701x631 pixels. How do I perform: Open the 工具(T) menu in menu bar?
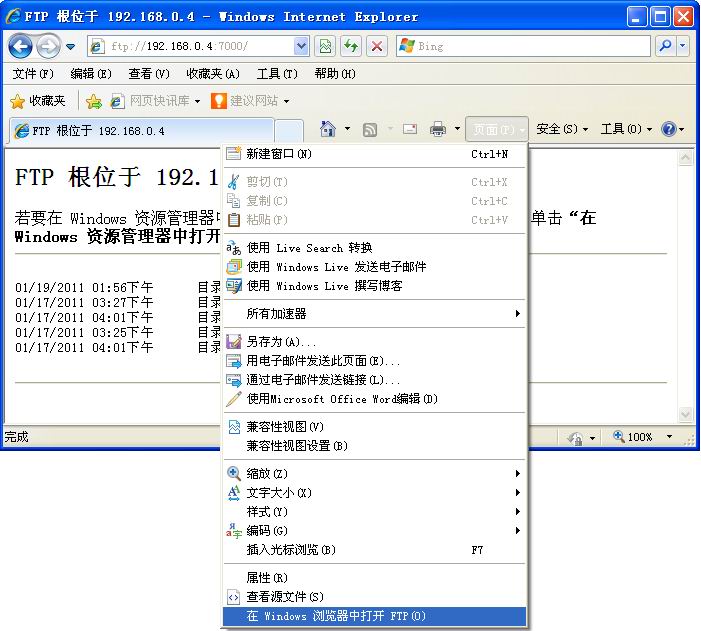[276, 74]
